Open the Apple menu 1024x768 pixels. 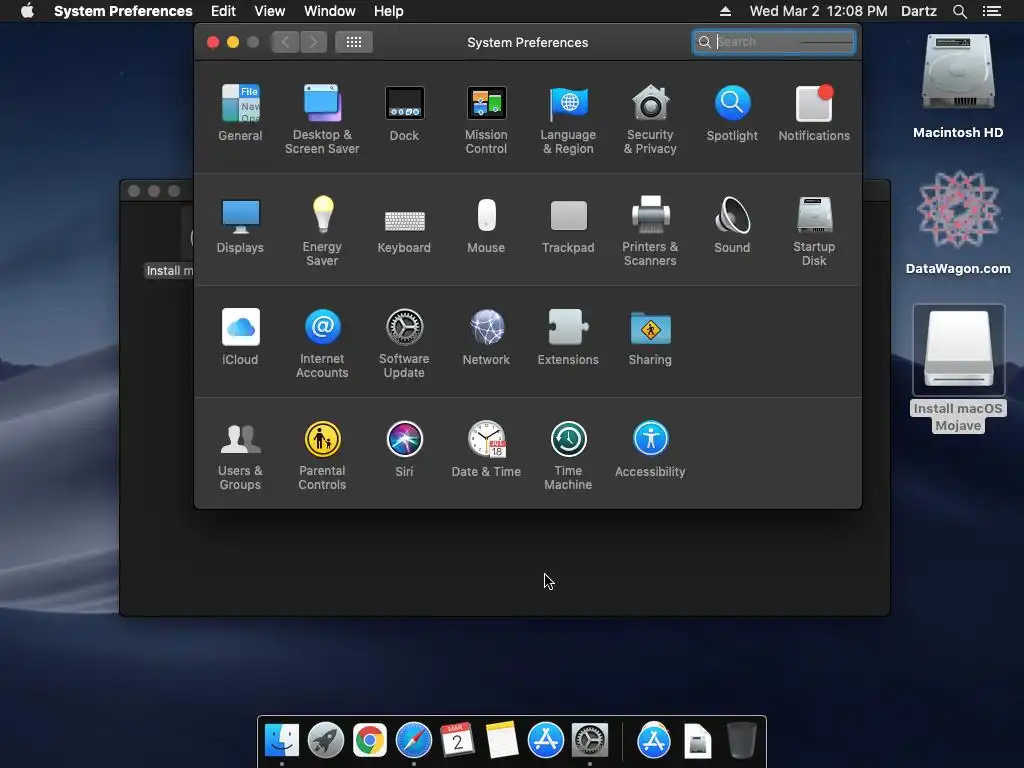[x=27, y=11]
